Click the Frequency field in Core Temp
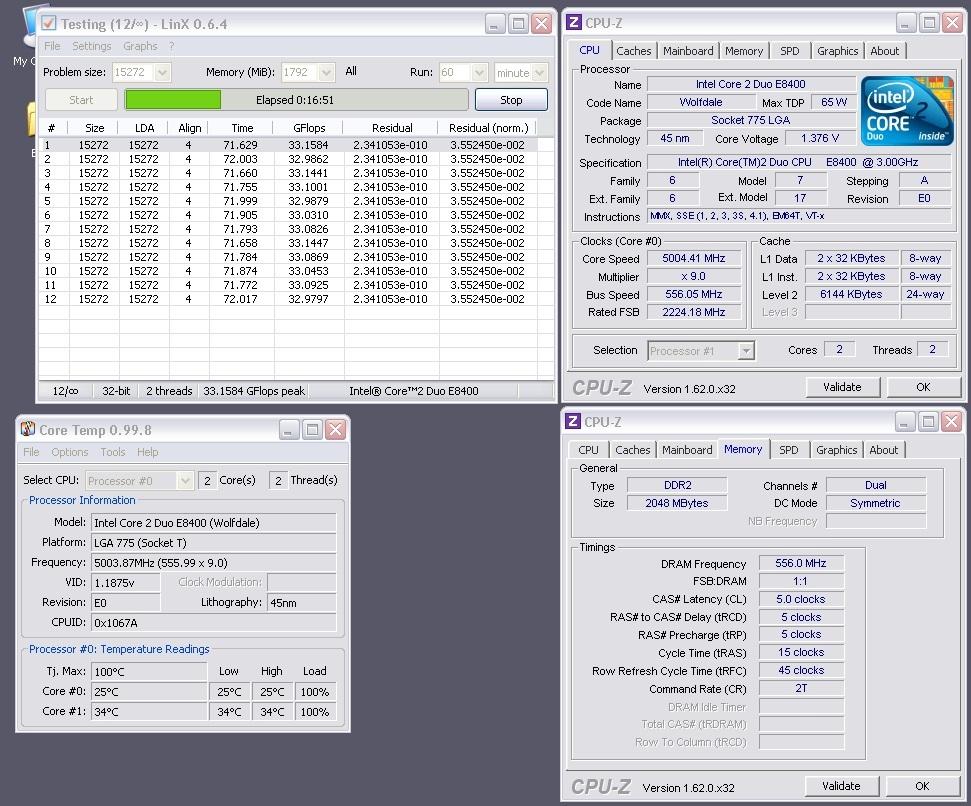This screenshot has height=806, width=971. [x=214, y=563]
